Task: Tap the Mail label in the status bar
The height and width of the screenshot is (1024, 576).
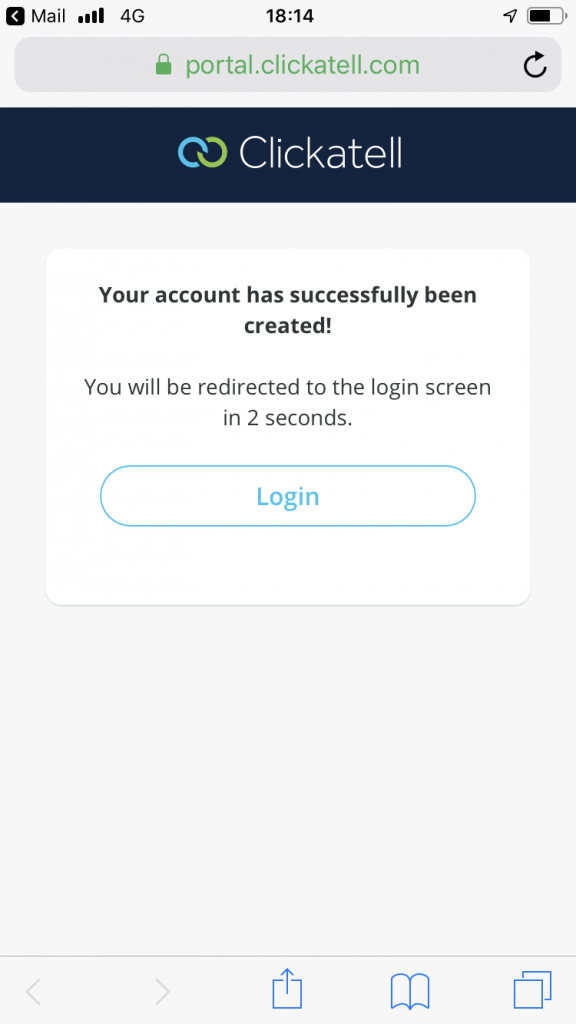Action: point(48,16)
